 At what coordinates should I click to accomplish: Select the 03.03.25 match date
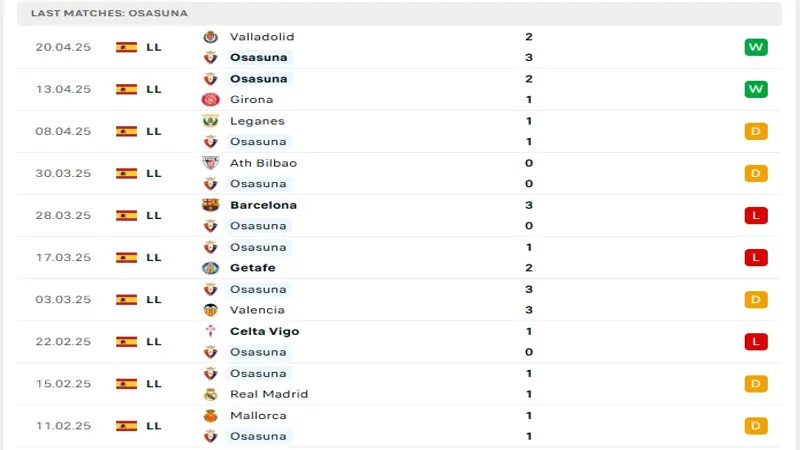point(63,299)
